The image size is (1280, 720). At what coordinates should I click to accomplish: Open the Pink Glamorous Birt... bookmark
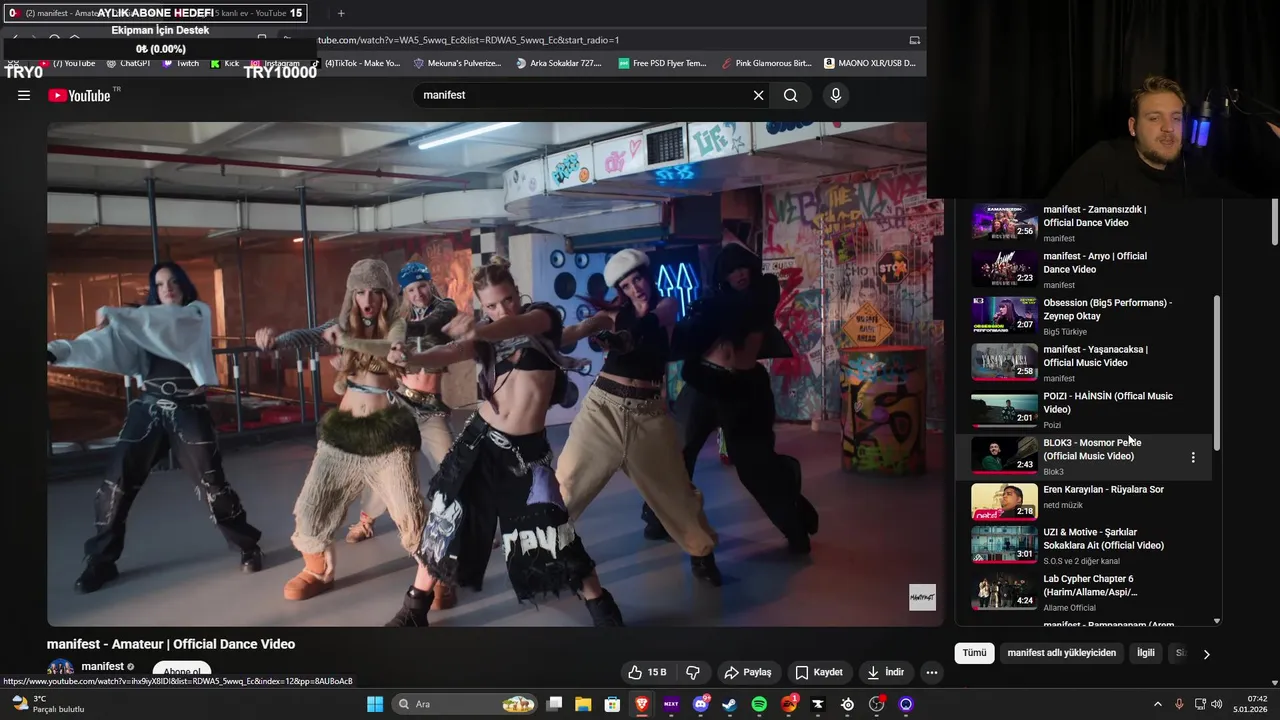click(767, 63)
